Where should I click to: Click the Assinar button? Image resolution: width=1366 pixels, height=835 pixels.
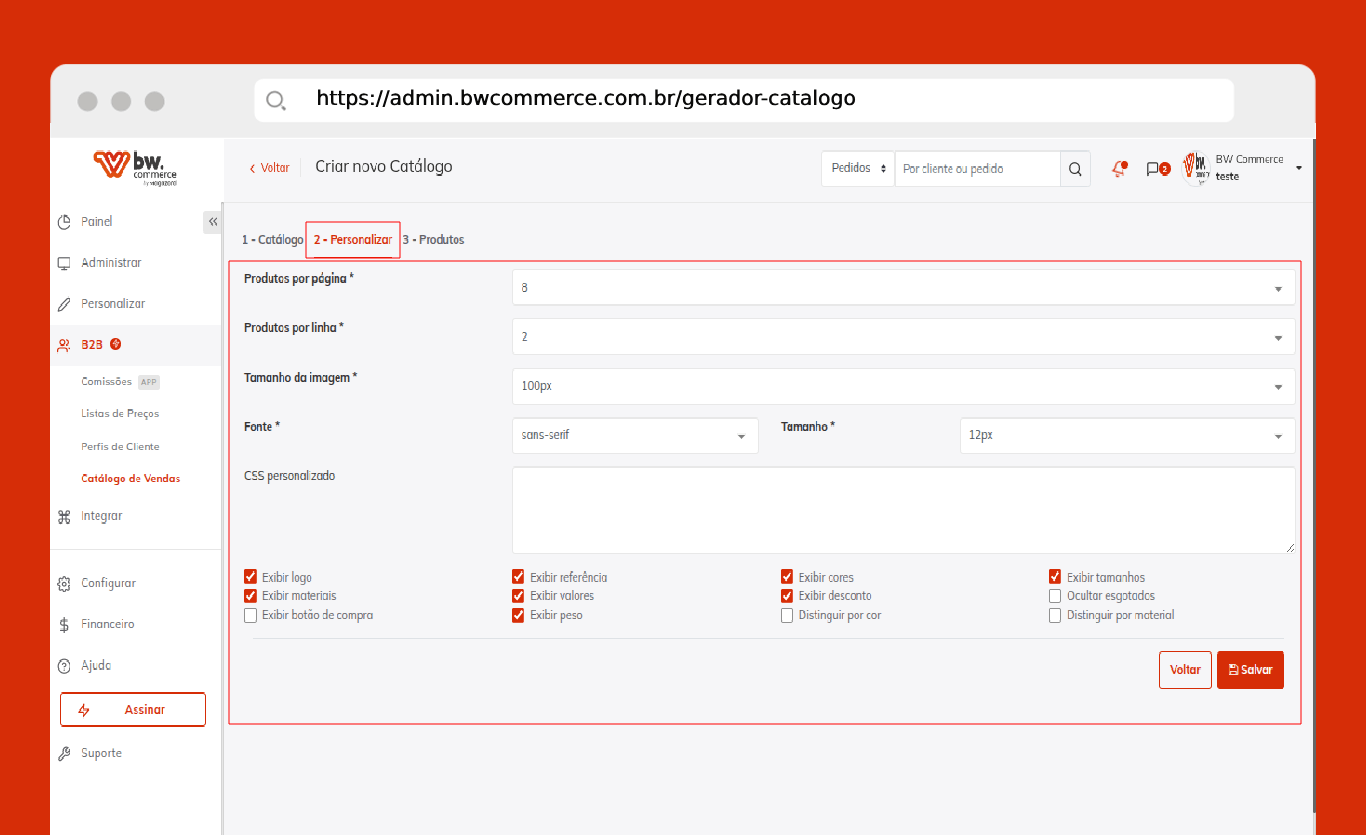click(133, 710)
